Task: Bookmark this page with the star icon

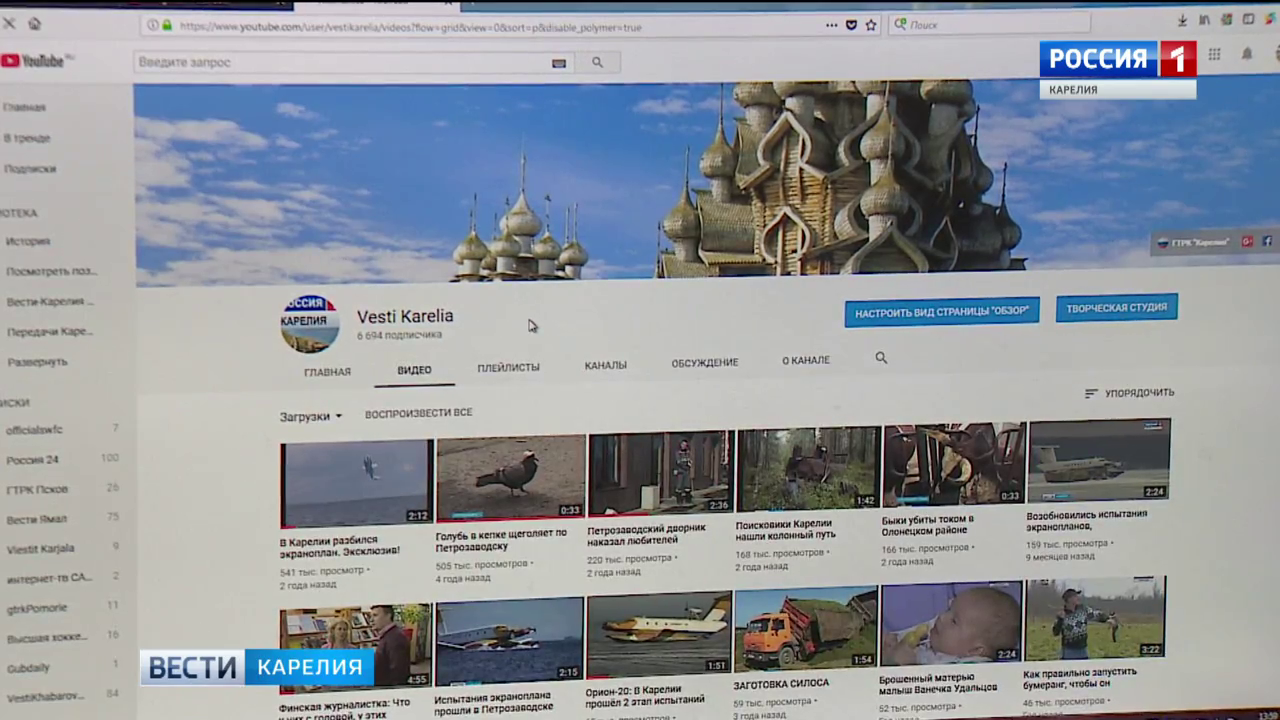Action: point(871,25)
